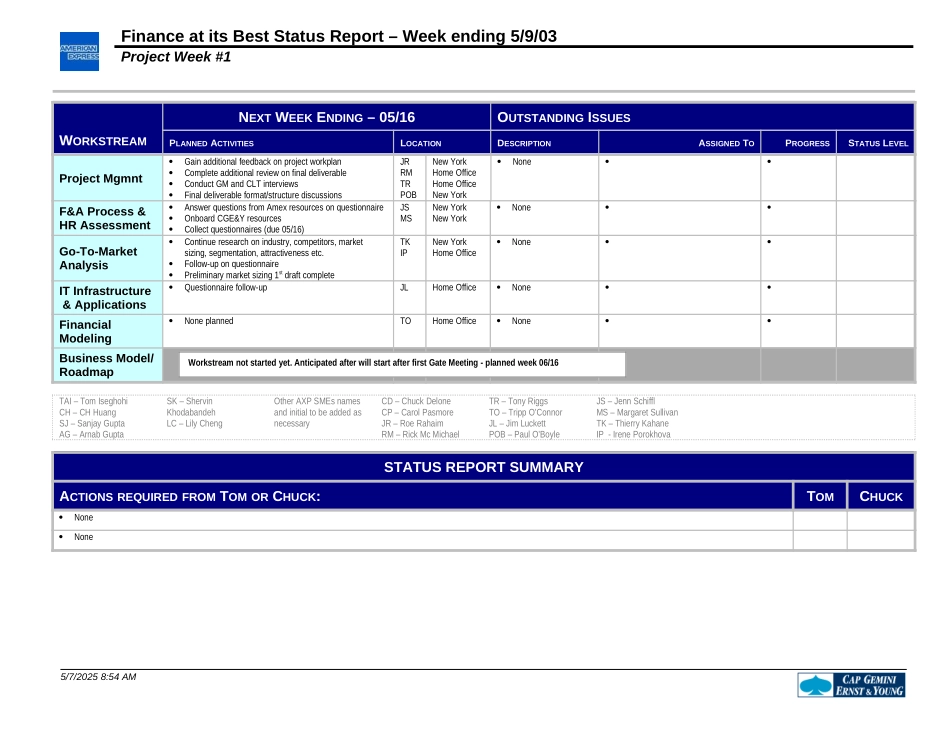Click 'Final deliverable format/structure discussions'
This screenshot has width=950, height=735.
click(263, 195)
